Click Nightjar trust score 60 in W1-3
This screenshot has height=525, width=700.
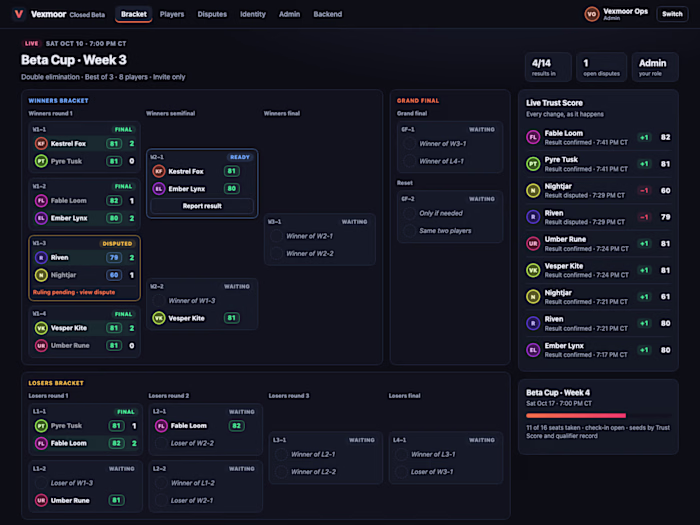point(114,275)
